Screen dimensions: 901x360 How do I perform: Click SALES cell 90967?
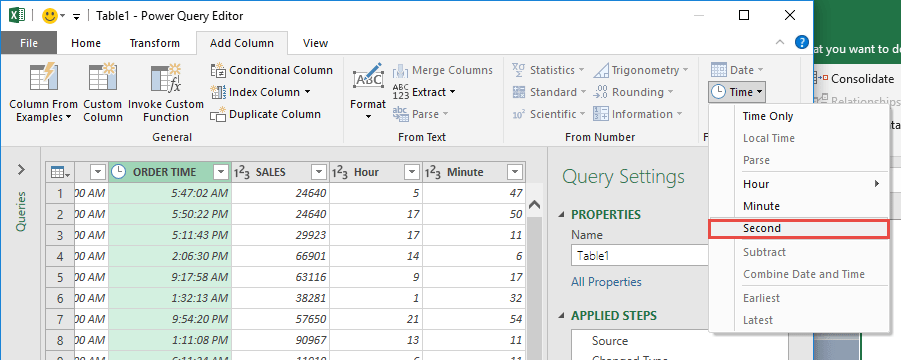tap(280, 341)
